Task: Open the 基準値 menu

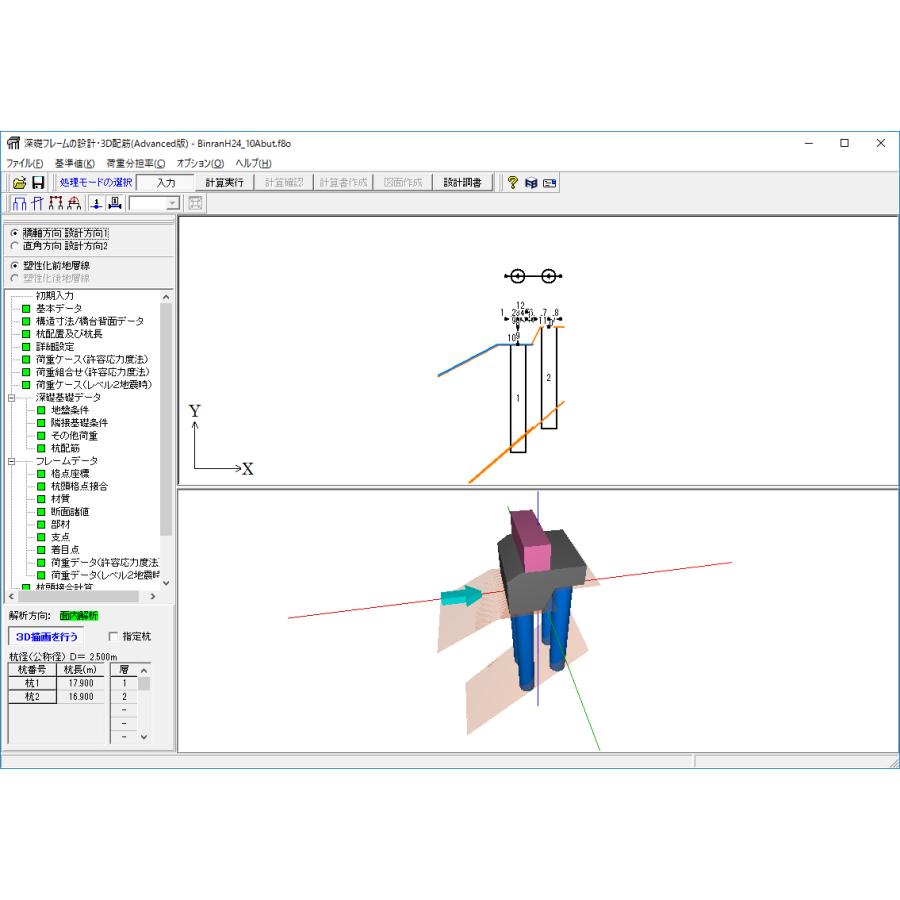Action: [75, 163]
